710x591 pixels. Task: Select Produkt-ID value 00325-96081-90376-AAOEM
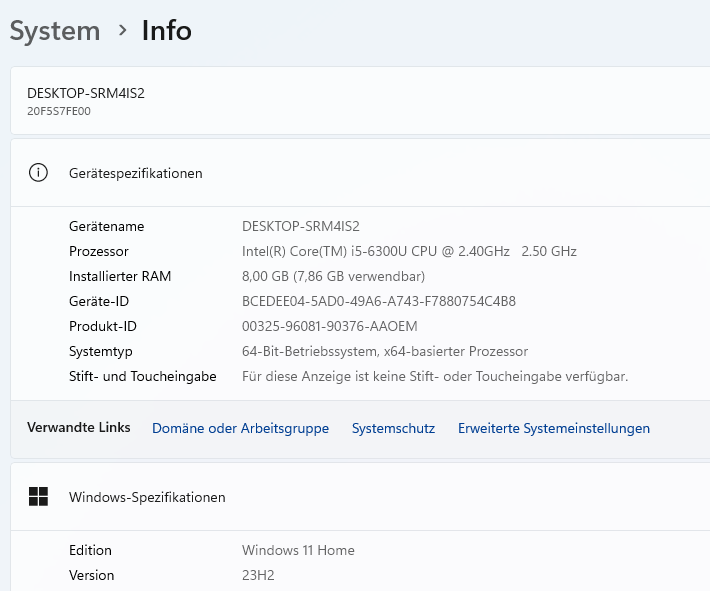coord(330,326)
